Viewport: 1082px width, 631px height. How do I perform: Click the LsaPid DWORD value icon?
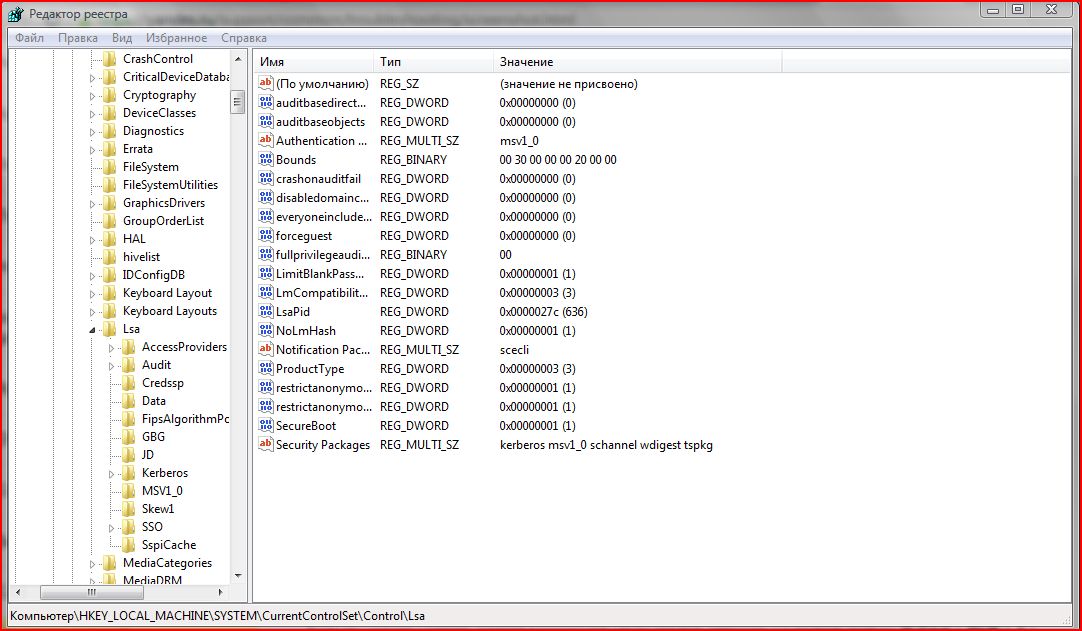266,311
